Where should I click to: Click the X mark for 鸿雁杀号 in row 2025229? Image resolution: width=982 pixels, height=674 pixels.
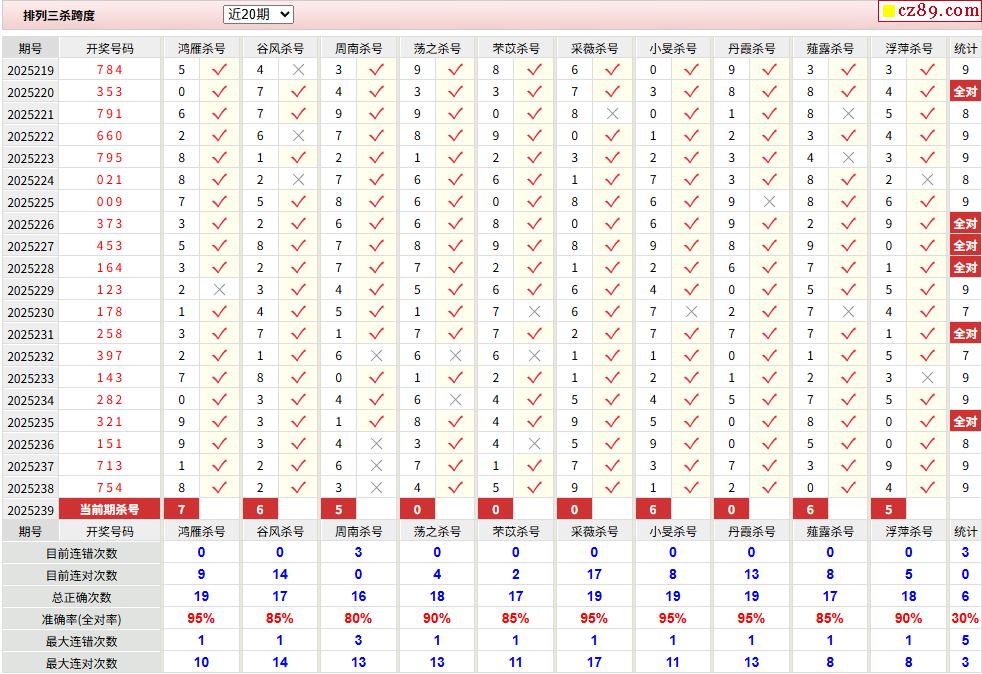click(x=219, y=289)
